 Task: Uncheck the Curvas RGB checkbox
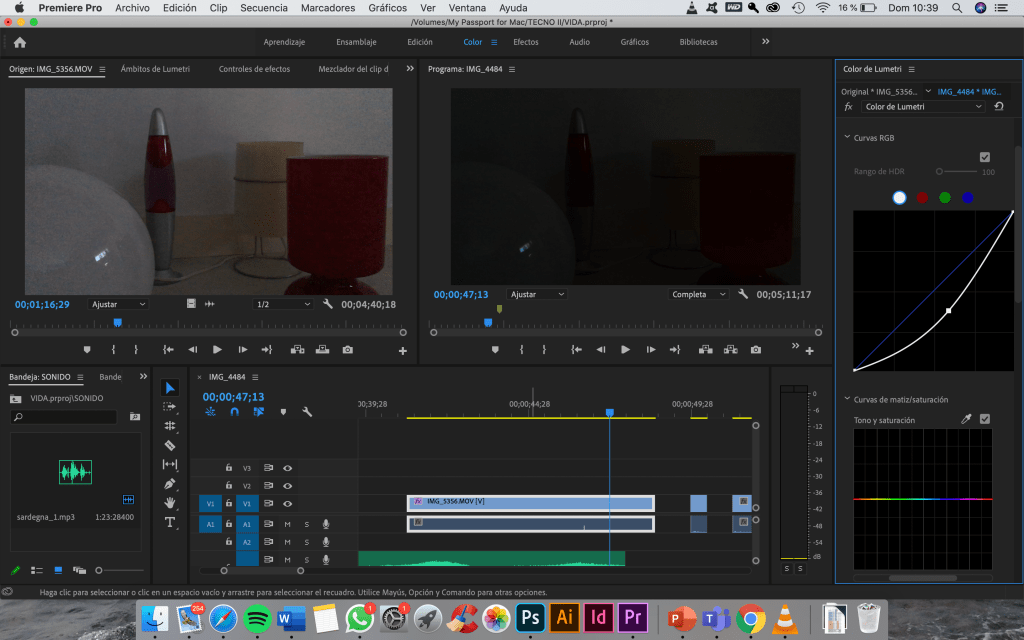(985, 157)
